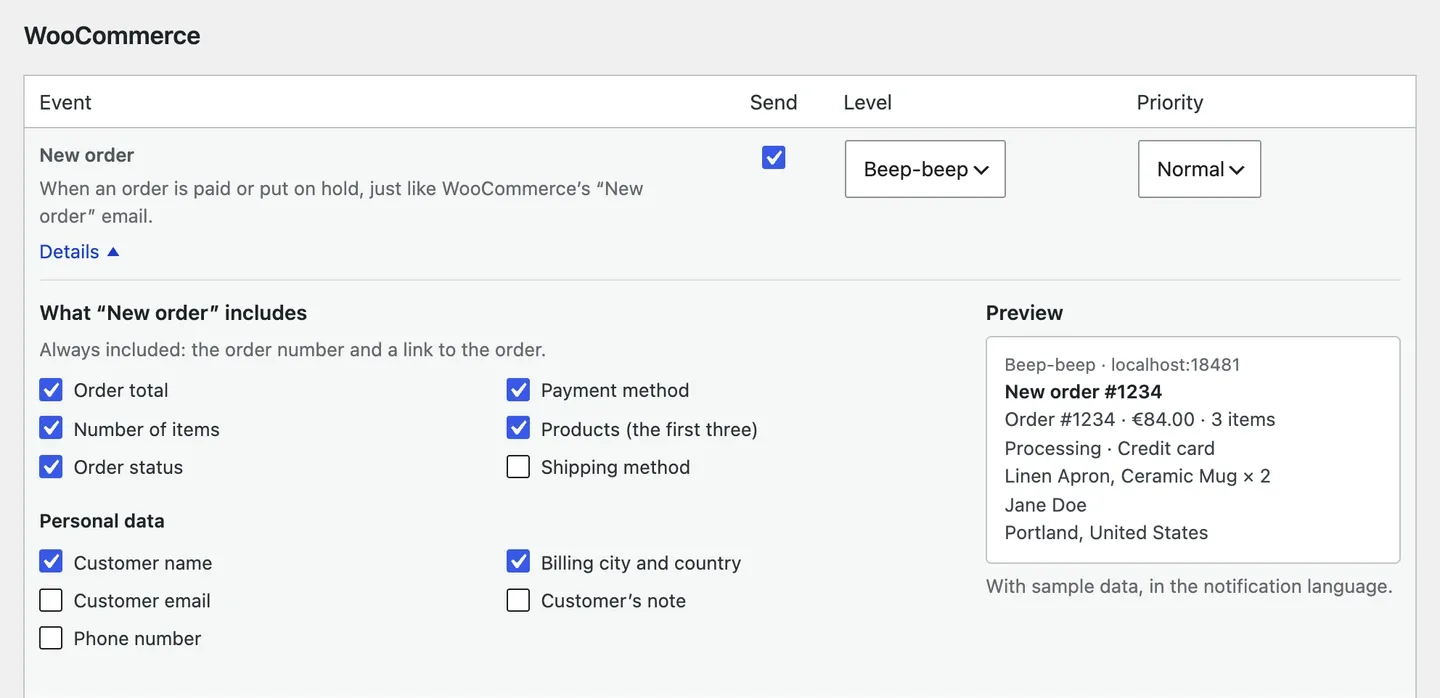This screenshot has width=1440, height=698.
Task: Uncheck the Customer name checkbox
Action: point(51,561)
